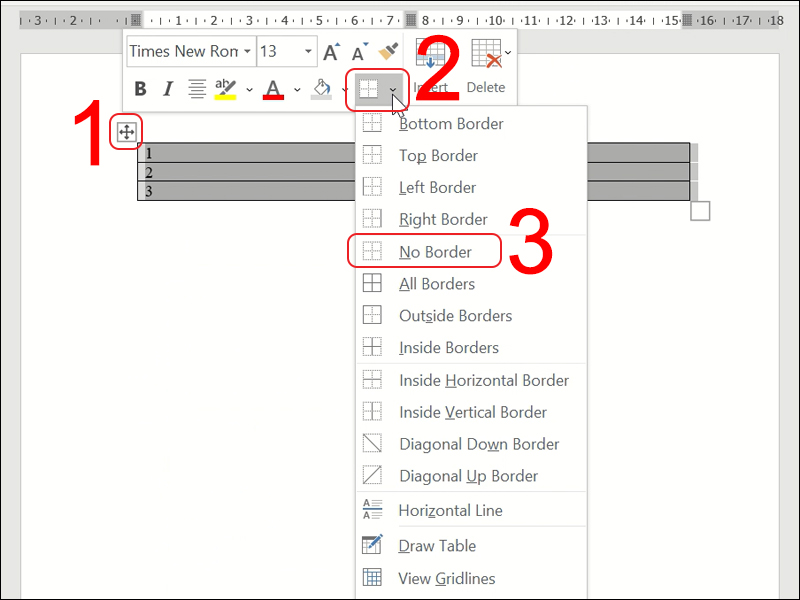Increase font size with the larger A icon
The image size is (800, 600).
[331, 52]
